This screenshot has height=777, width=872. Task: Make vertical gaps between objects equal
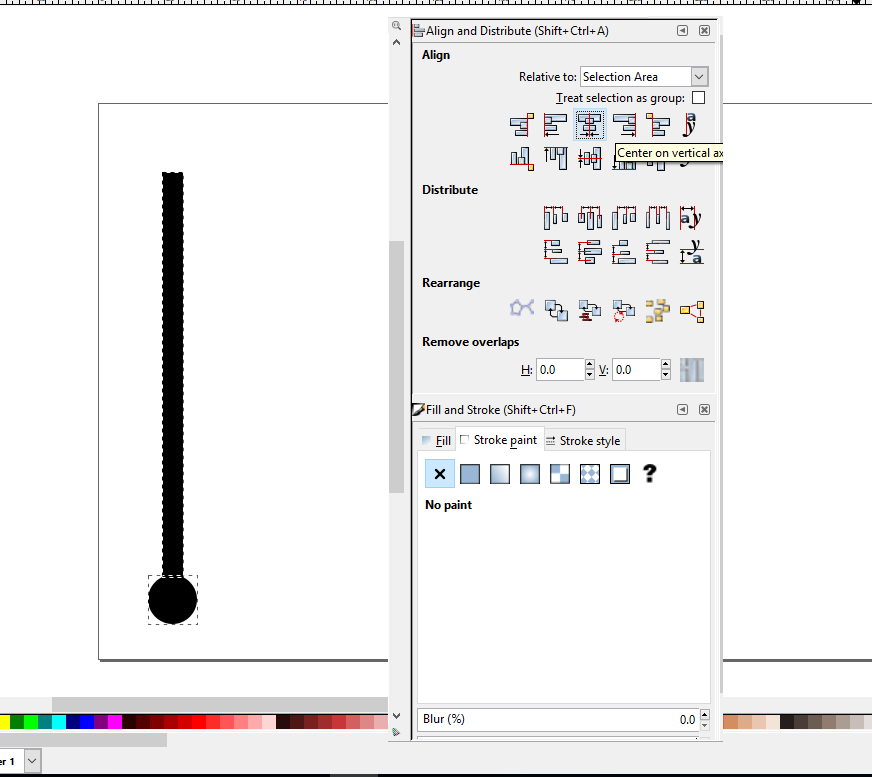[658, 252]
